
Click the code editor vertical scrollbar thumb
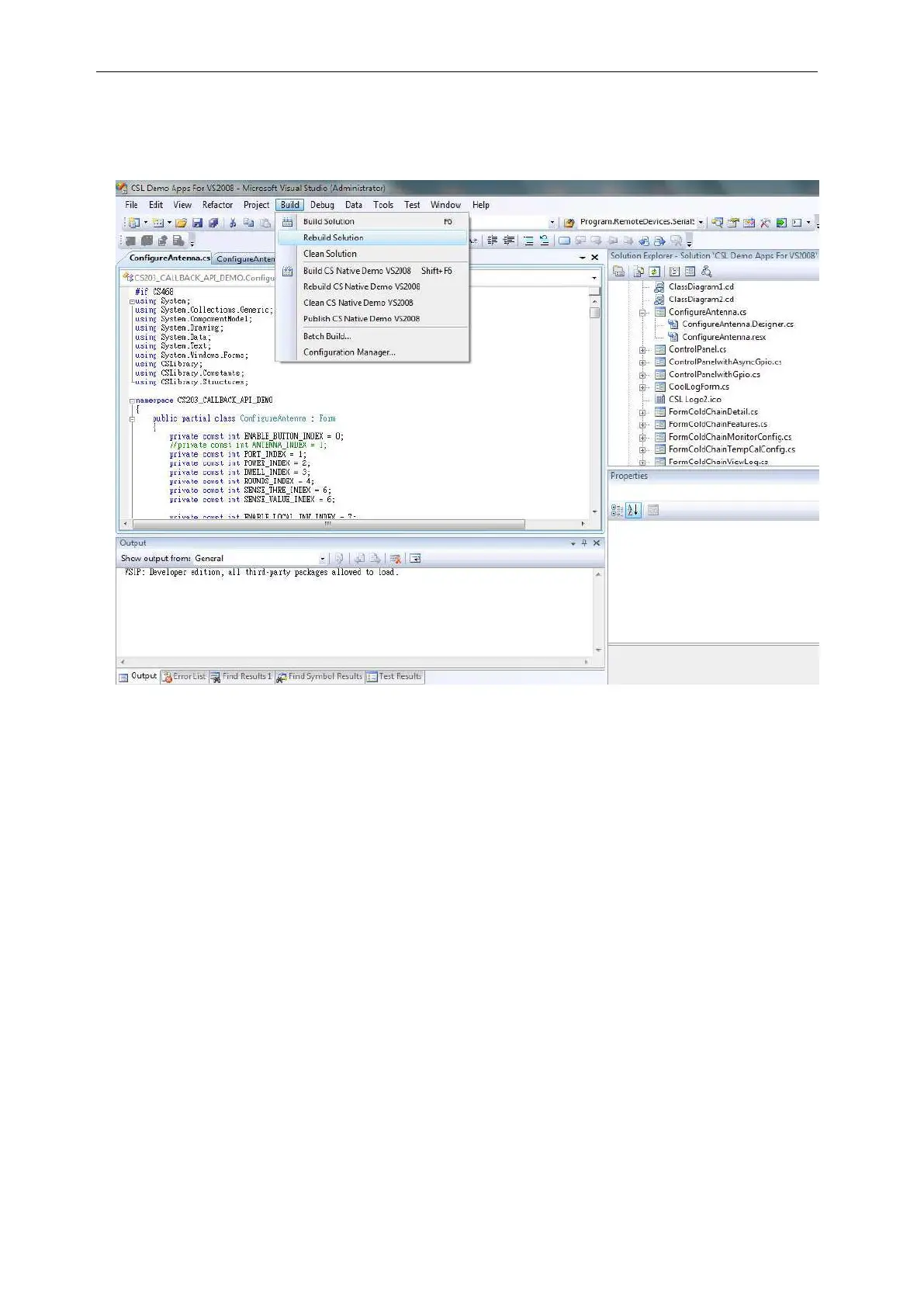[x=594, y=313]
